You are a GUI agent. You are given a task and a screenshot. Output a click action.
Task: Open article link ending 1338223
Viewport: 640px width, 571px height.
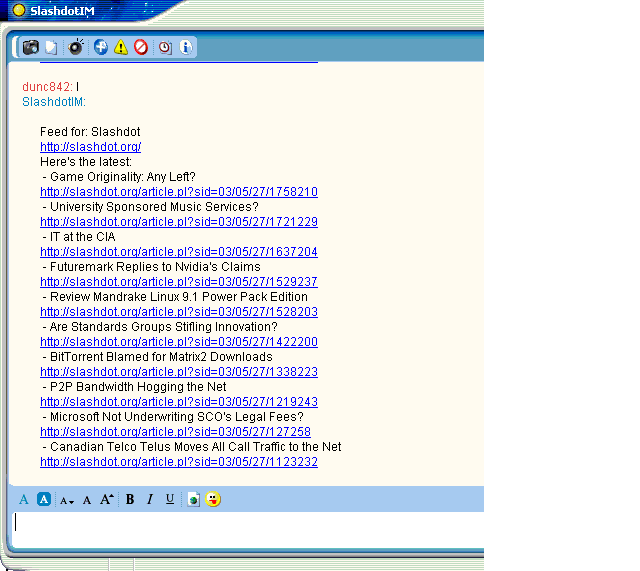tap(179, 372)
